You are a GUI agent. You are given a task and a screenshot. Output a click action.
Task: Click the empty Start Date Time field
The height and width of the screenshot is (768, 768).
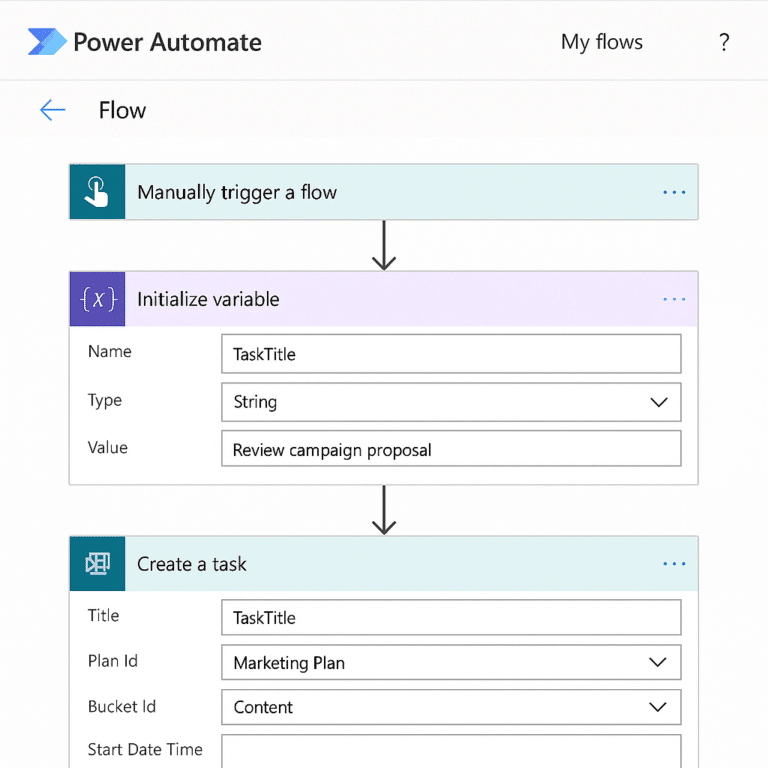450,751
